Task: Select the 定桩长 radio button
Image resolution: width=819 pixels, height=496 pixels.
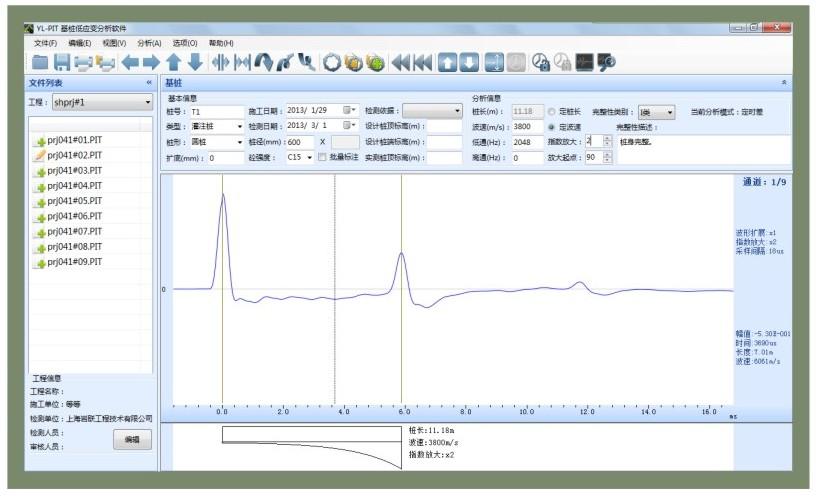Action: coord(552,112)
